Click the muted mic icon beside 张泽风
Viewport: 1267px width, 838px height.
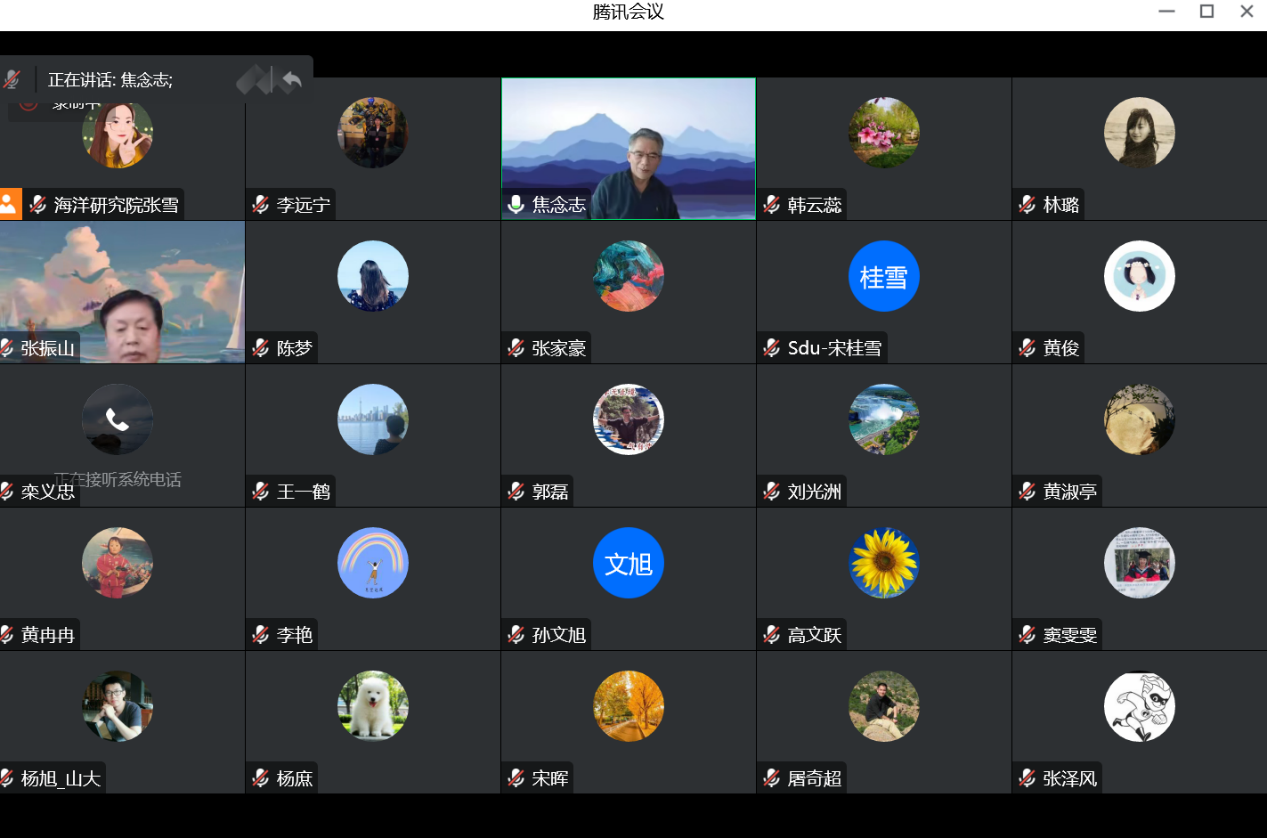point(1027,778)
